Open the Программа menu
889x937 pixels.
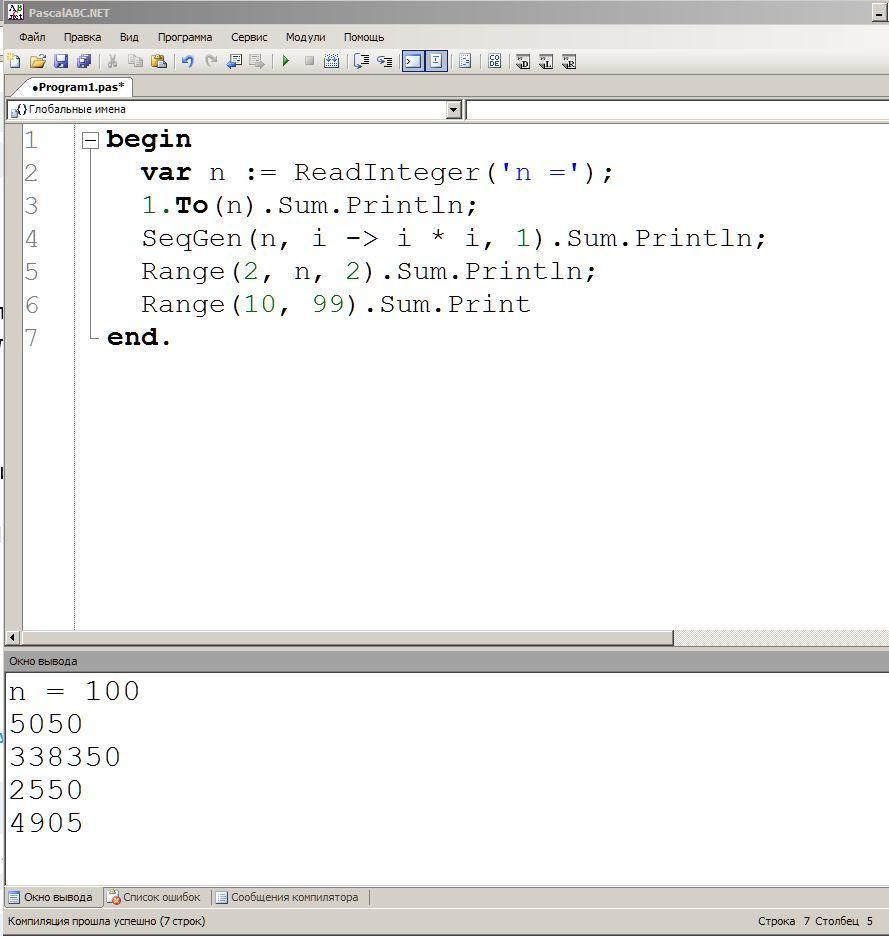(185, 37)
